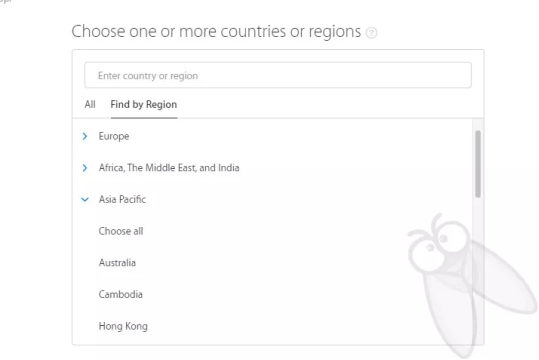This screenshot has width=539, height=360.
Task: Click scrollbar track below the thumb
Action: 478,272
